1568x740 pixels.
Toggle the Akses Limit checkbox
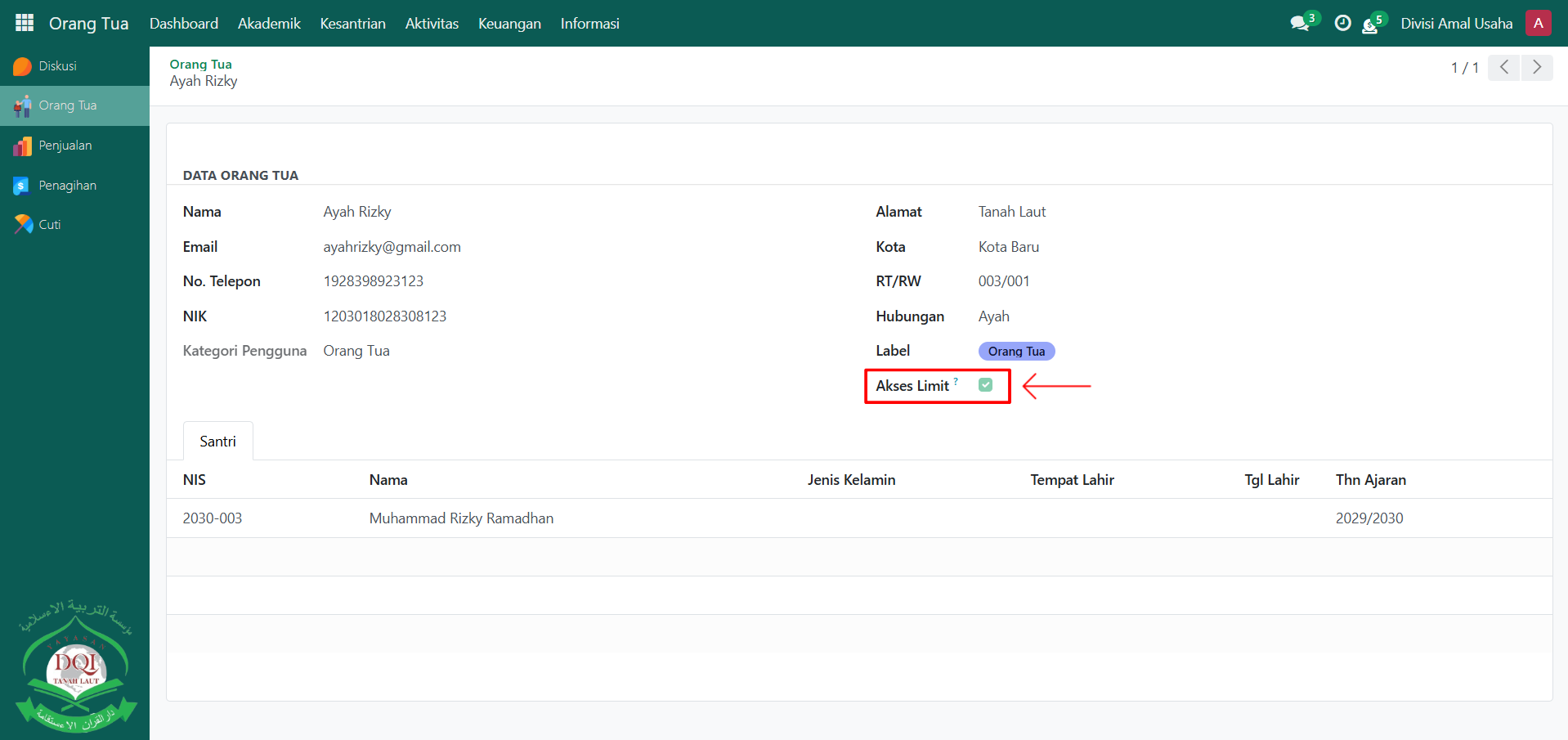[985, 385]
